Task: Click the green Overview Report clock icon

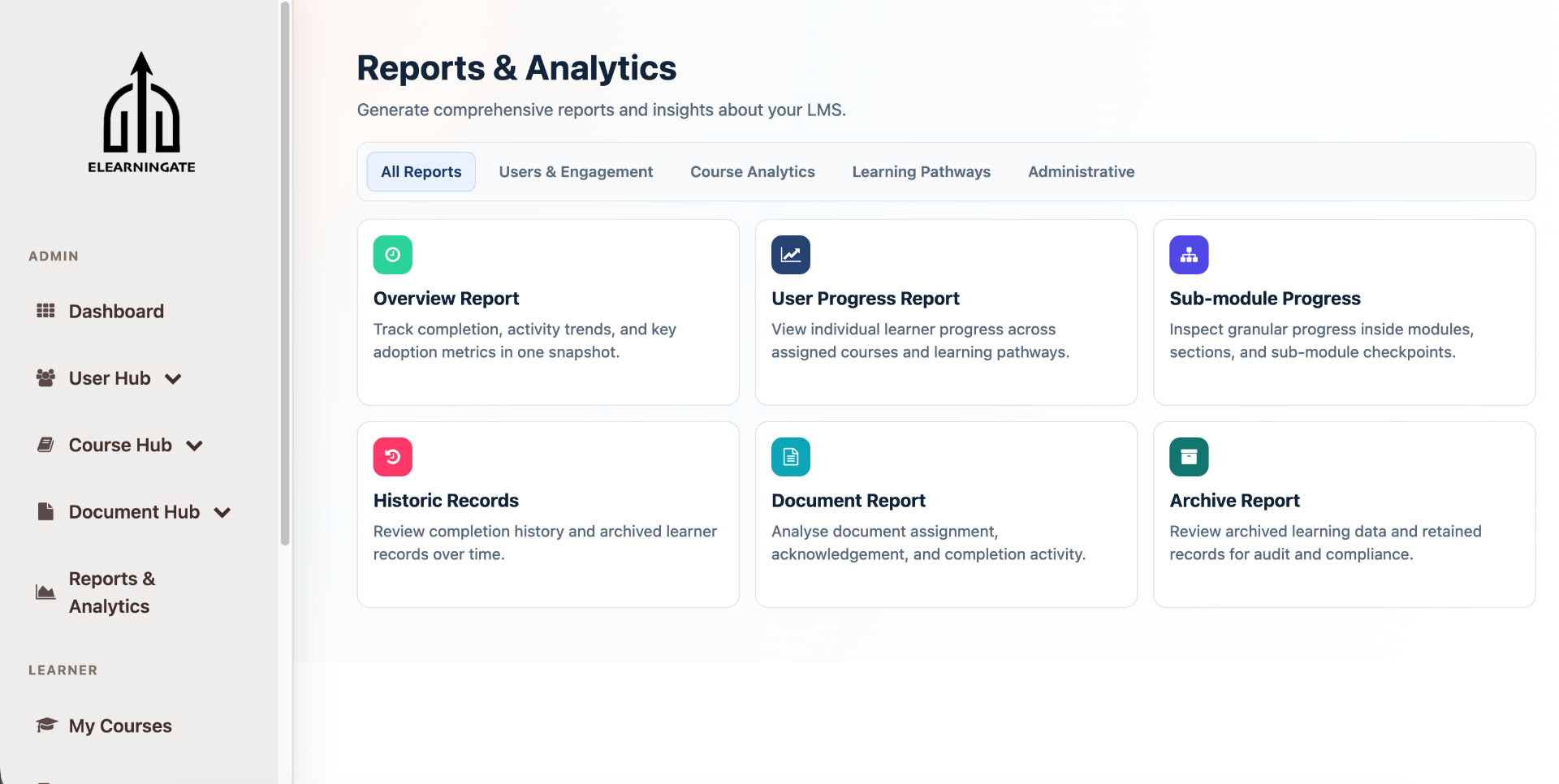Action: pyautogui.click(x=393, y=255)
